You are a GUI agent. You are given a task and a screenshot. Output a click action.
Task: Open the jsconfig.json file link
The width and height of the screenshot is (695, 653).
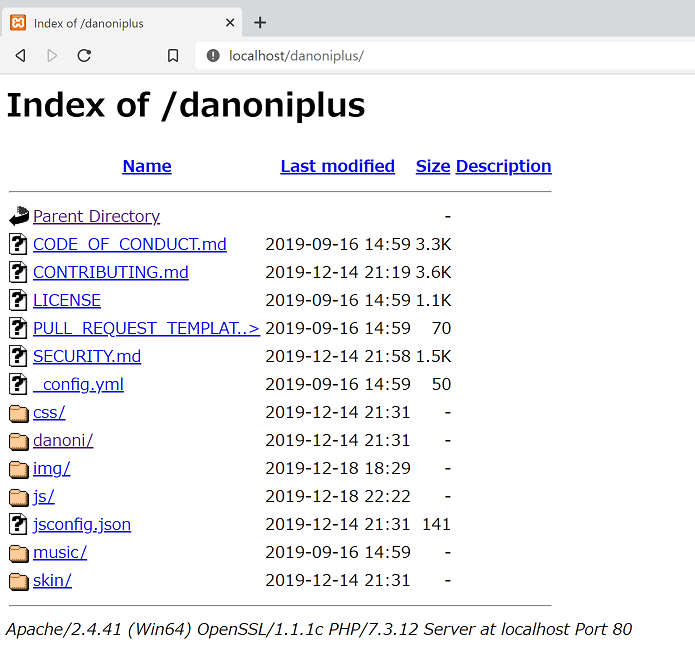coord(82,524)
